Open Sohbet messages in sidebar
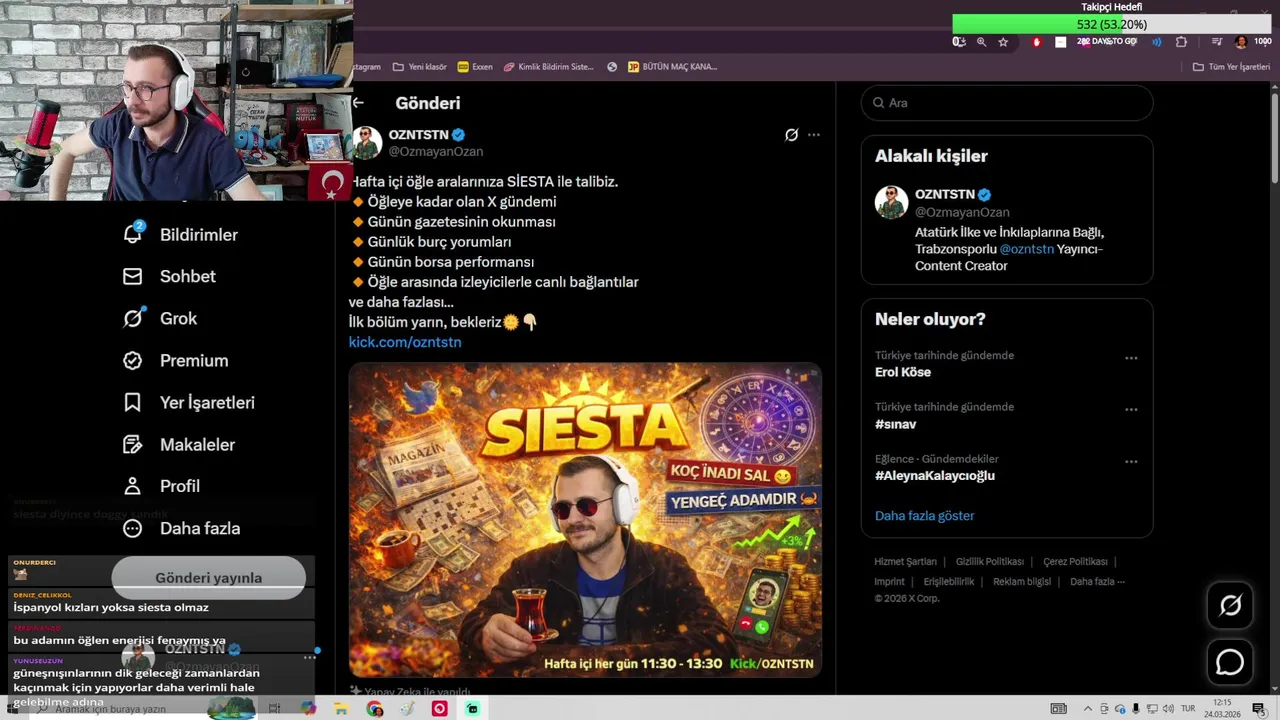The image size is (1280, 720). pyautogui.click(x=169, y=277)
